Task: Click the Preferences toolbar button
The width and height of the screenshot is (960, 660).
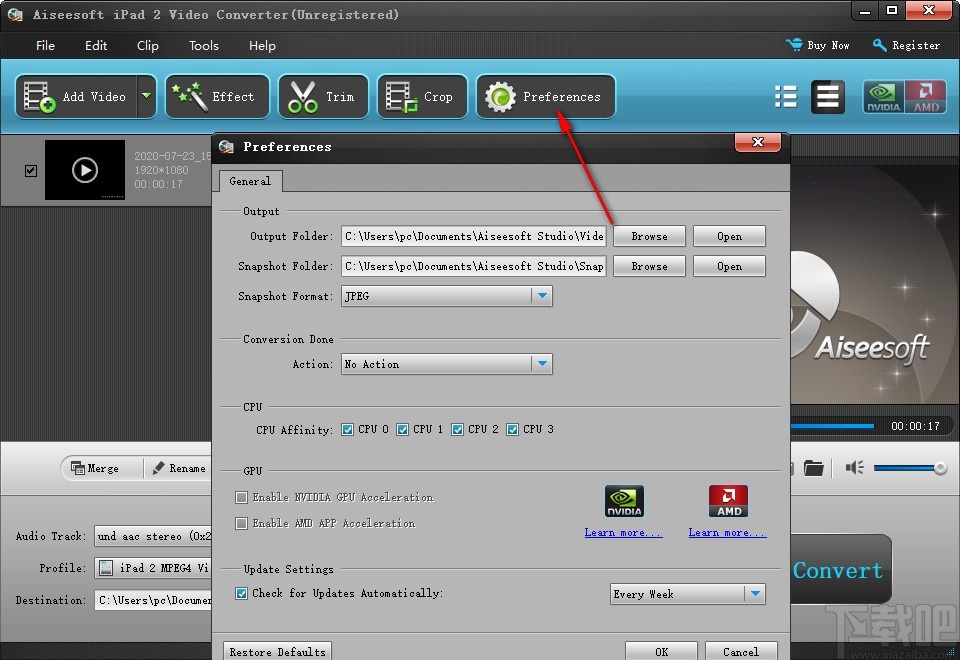Action: (546, 97)
